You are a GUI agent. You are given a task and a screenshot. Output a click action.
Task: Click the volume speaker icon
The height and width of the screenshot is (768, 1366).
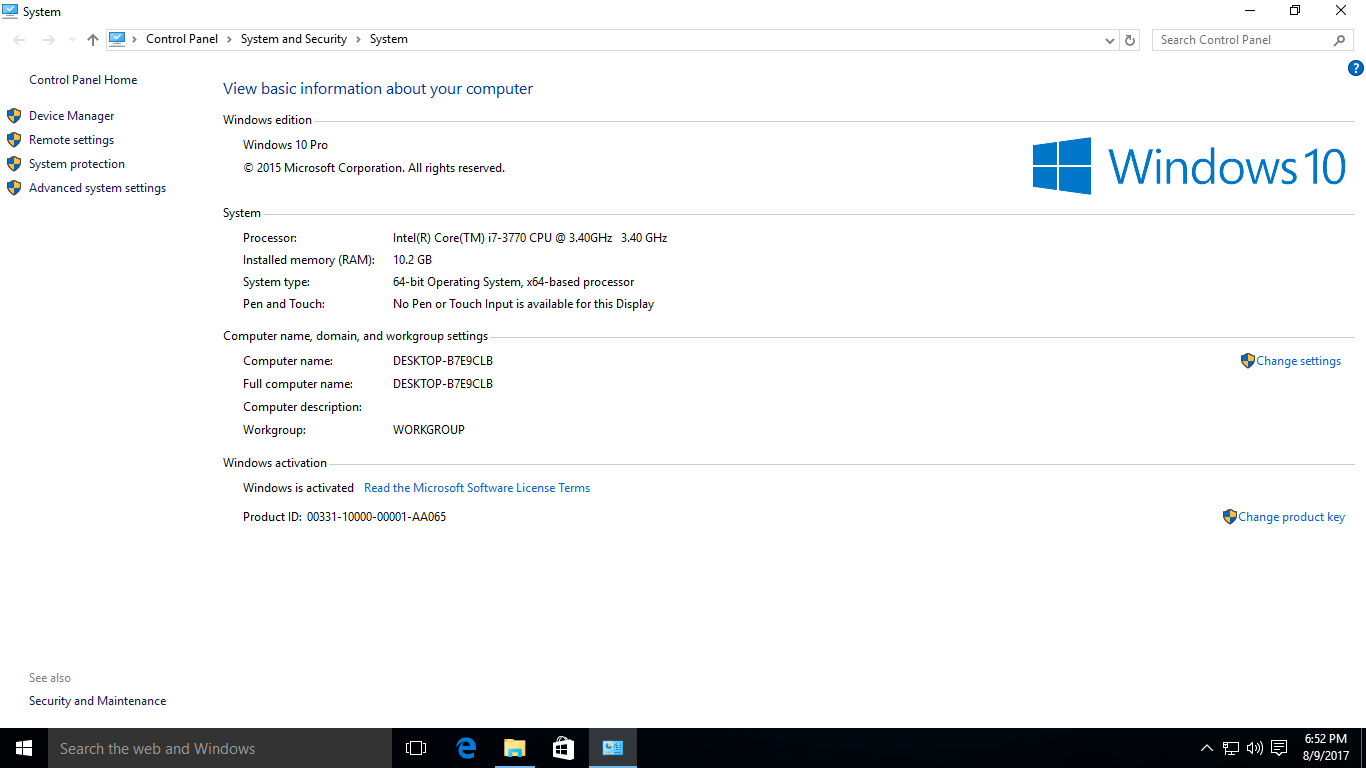coord(1255,748)
